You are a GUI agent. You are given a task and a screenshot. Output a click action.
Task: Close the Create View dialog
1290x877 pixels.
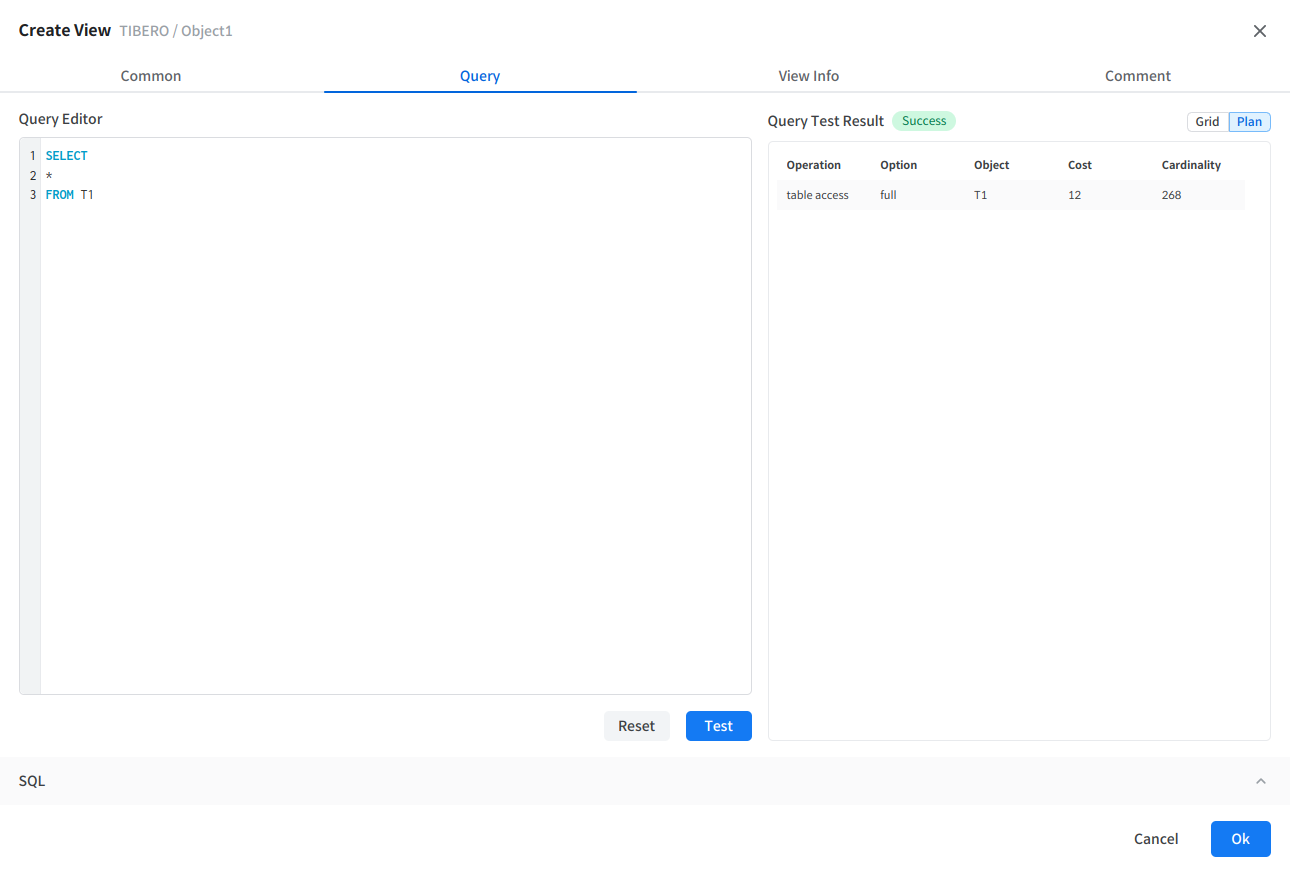click(x=1260, y=31)
